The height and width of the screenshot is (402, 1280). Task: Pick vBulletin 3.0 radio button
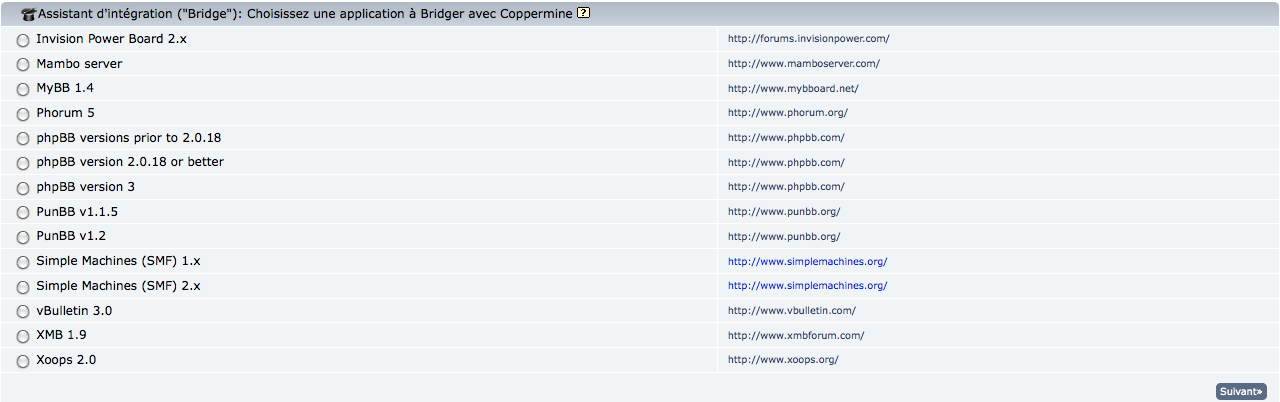coord(23,311)
